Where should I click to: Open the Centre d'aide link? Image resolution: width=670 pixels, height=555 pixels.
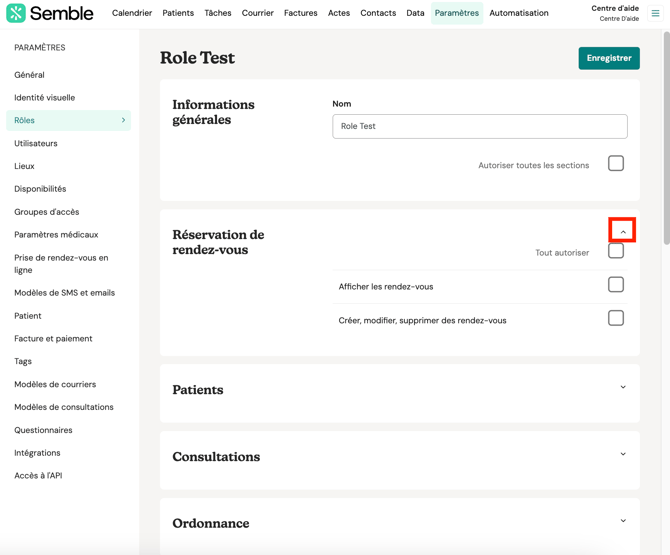coord(615,13)
